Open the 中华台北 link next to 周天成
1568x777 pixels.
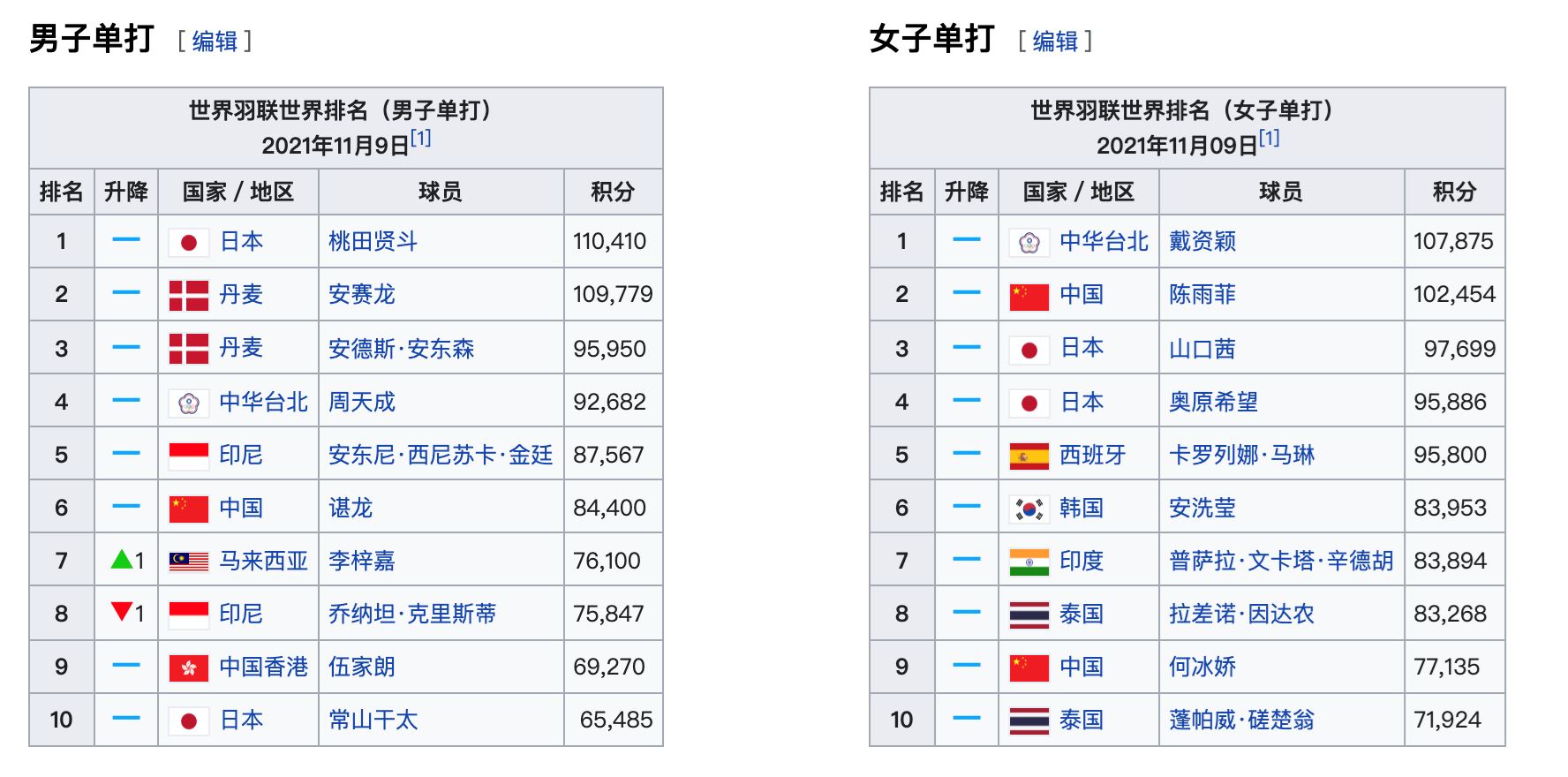tap(263, 402)
